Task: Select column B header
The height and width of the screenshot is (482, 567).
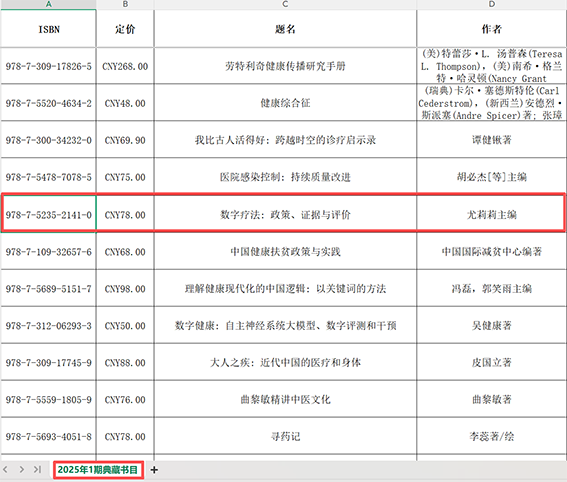Action: 125,4
